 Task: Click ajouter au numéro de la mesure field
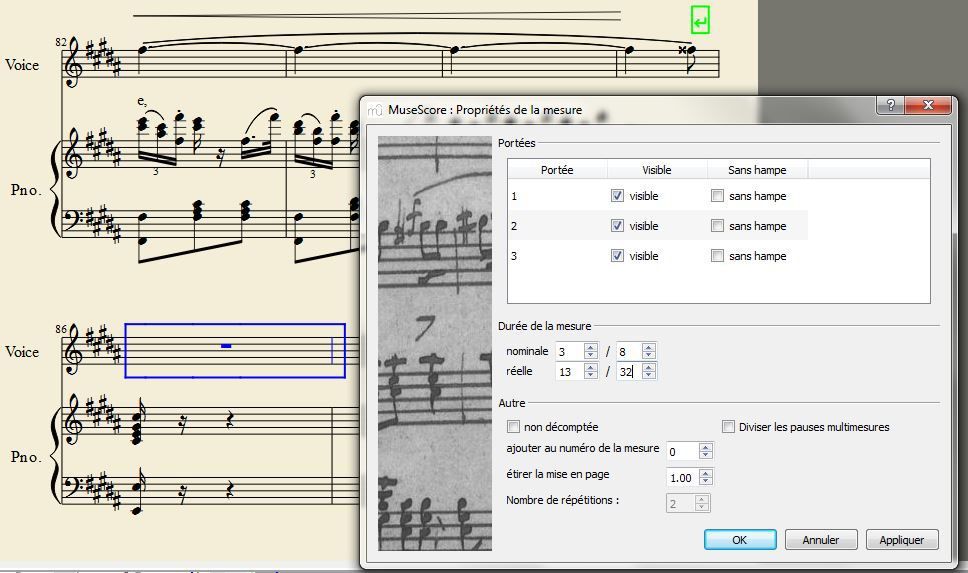682,451
